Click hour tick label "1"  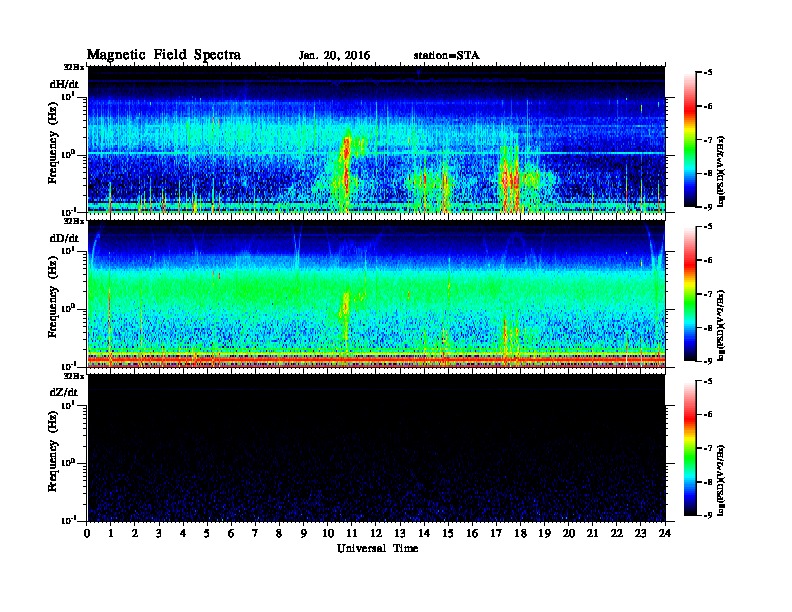point(111,533)
